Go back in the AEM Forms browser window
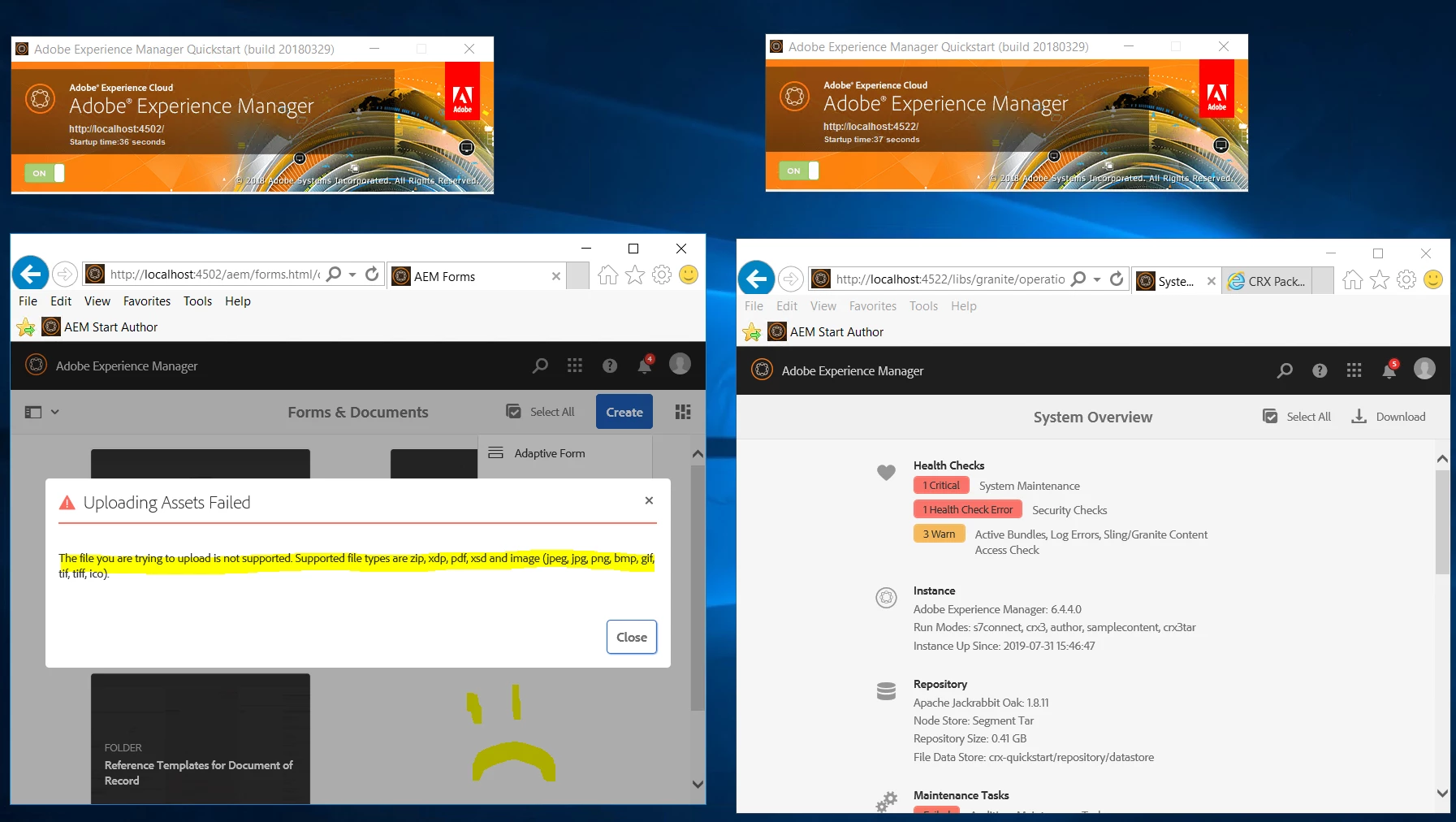The width and height of the screenshot is (1456, 822). coord(31,275)
